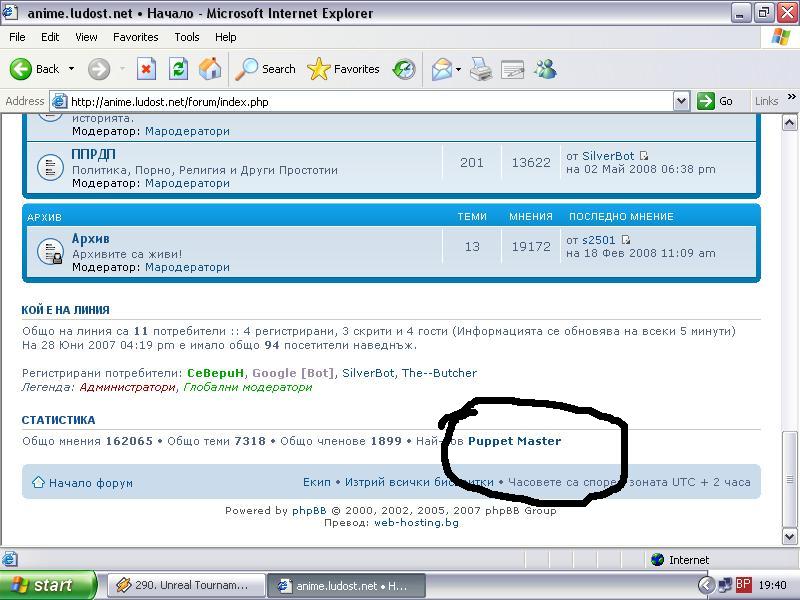Select the post count 19172 for Архив

(x=531, y=247)
